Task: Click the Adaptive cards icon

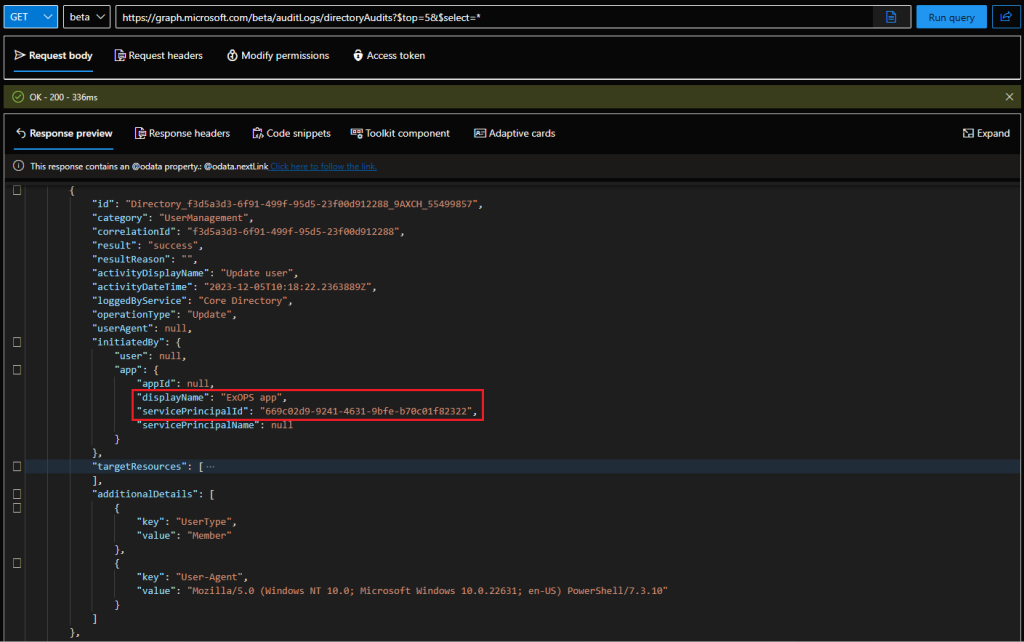Action: pos(480,132)
